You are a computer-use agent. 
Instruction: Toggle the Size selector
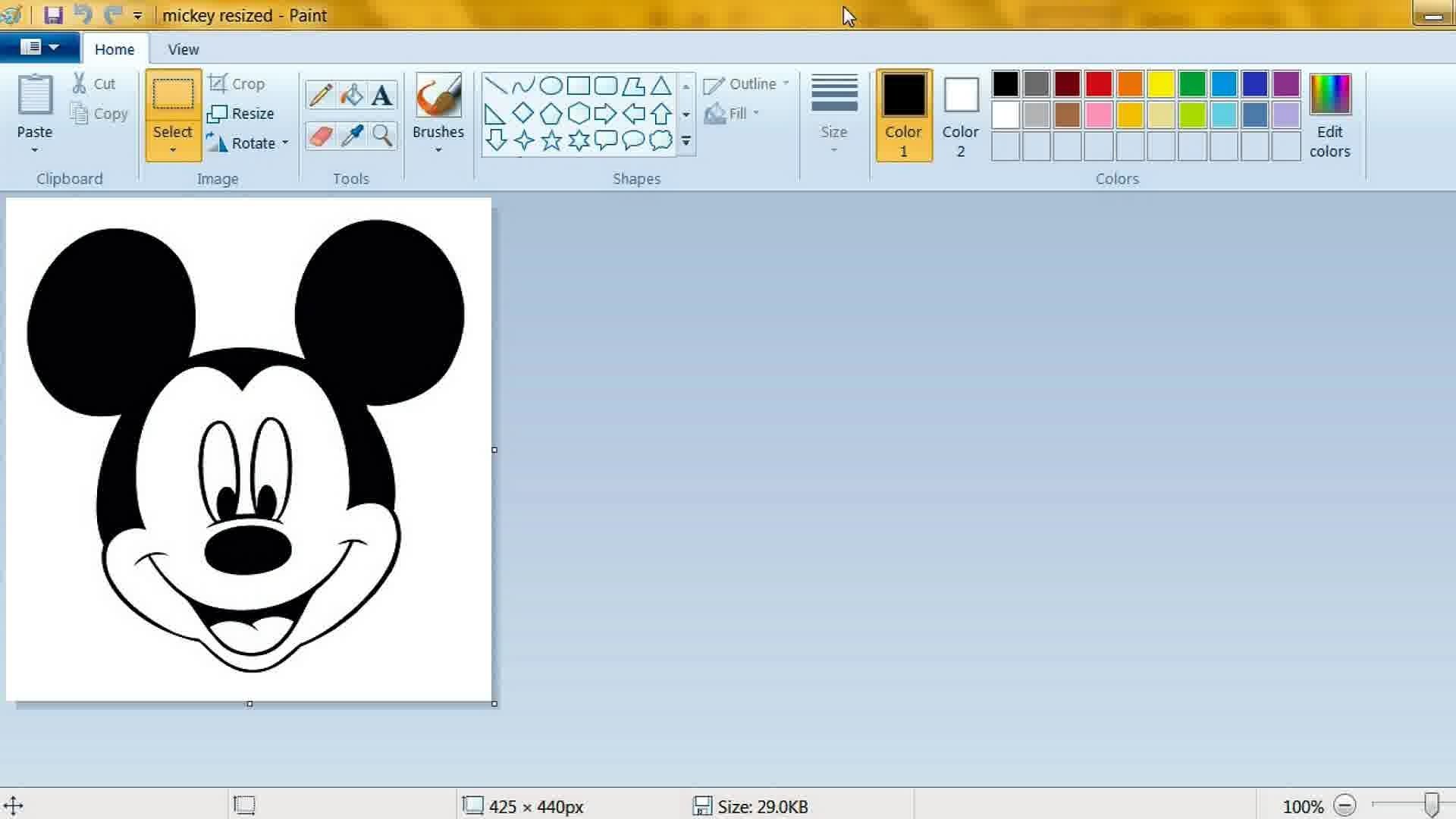(x=833, y=115)
